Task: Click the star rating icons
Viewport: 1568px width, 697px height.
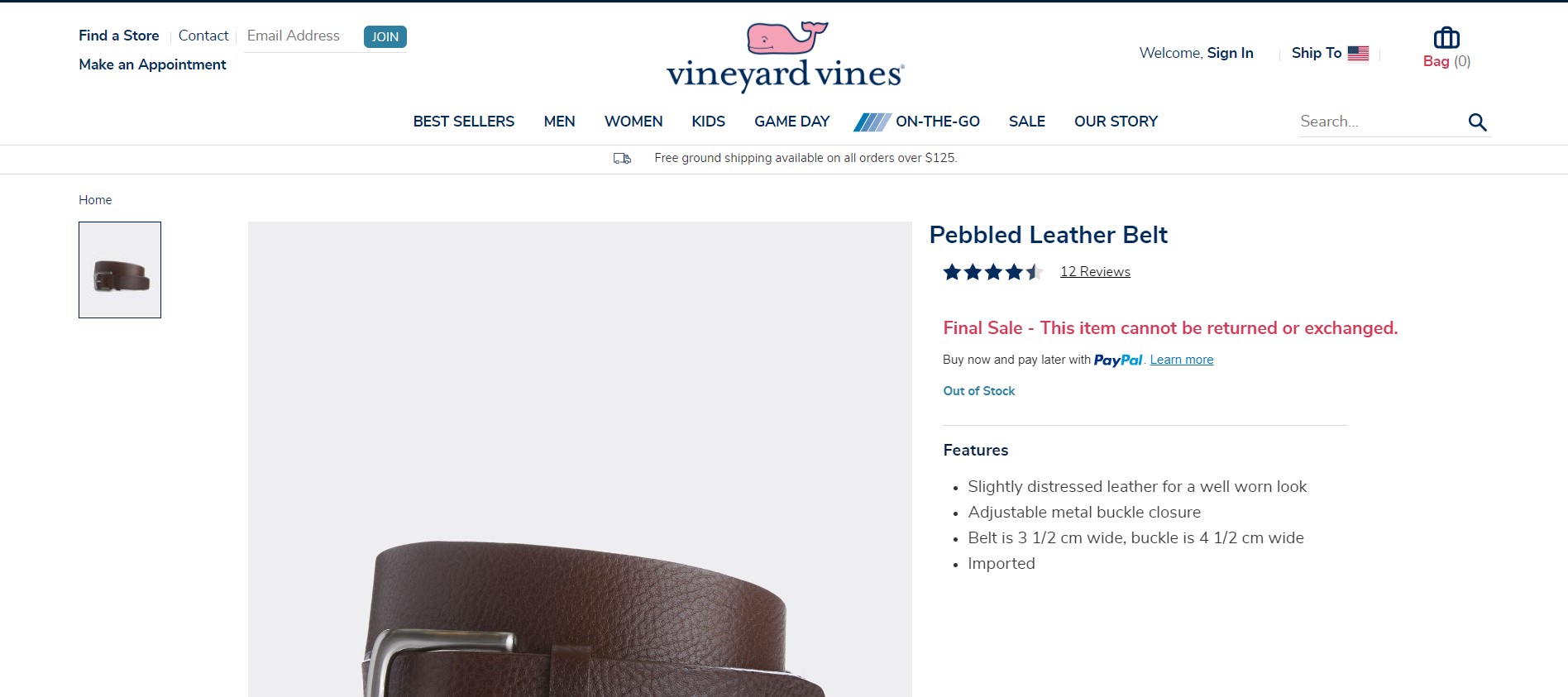Action: [993, 272]
